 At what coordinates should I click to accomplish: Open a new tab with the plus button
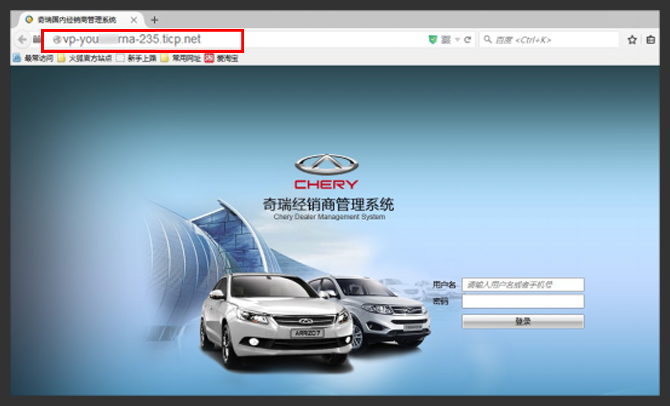(155, 19)
